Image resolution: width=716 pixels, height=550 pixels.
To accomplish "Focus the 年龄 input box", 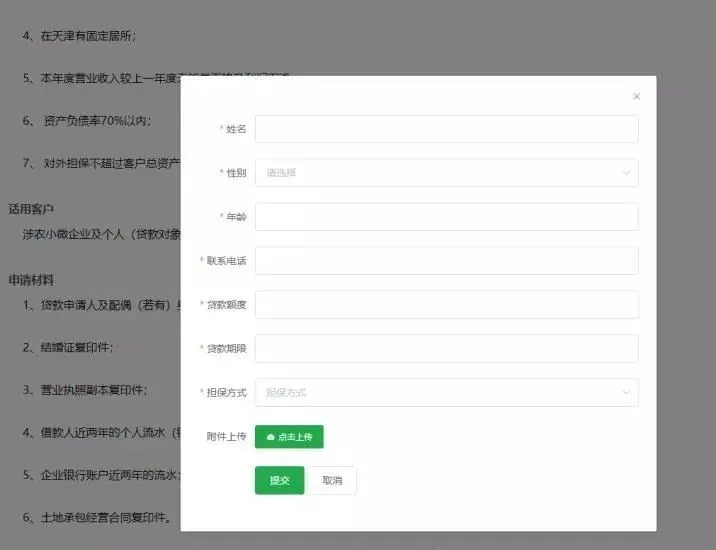I will [x=446, y=217].
